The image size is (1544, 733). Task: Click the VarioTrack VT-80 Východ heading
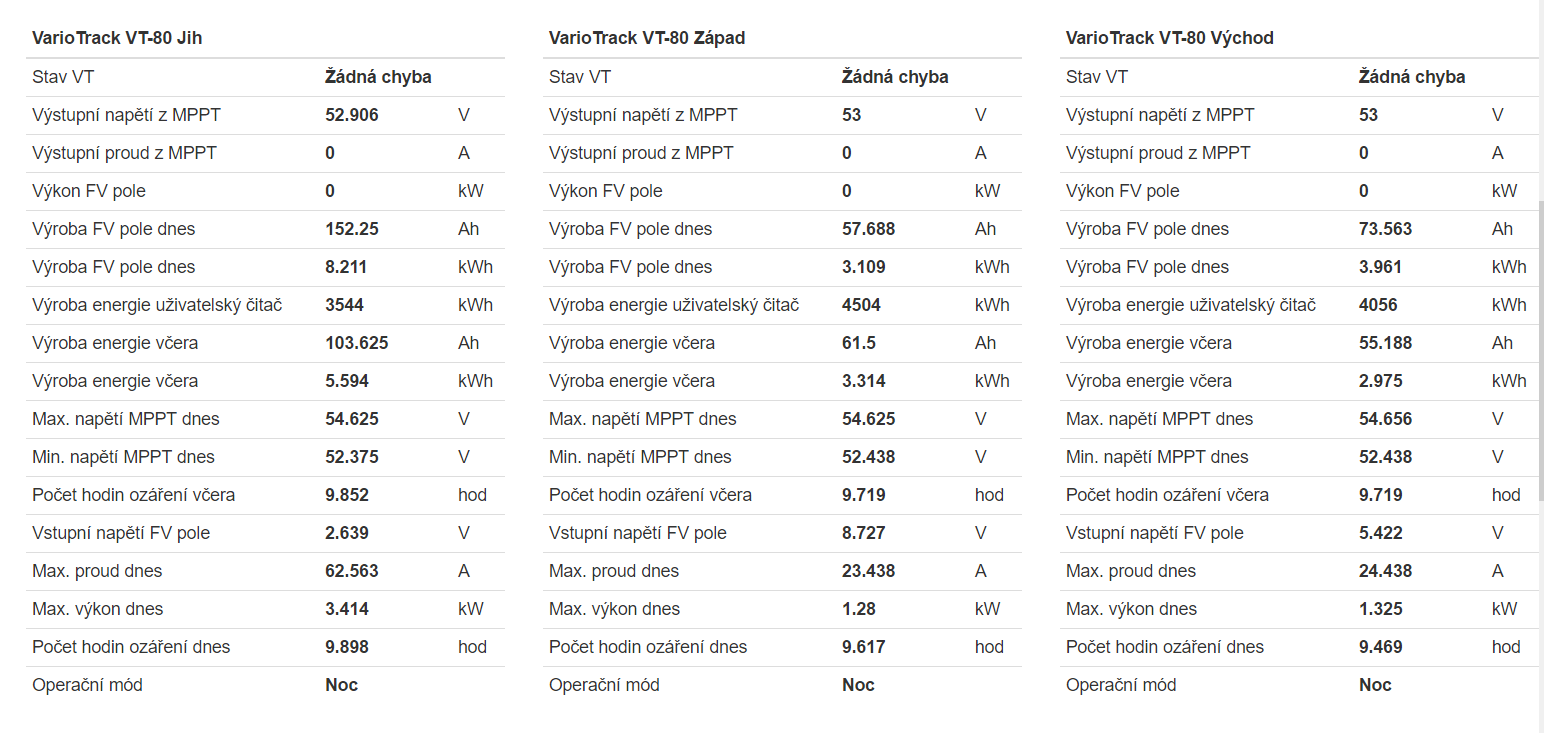pos(1169,38)
